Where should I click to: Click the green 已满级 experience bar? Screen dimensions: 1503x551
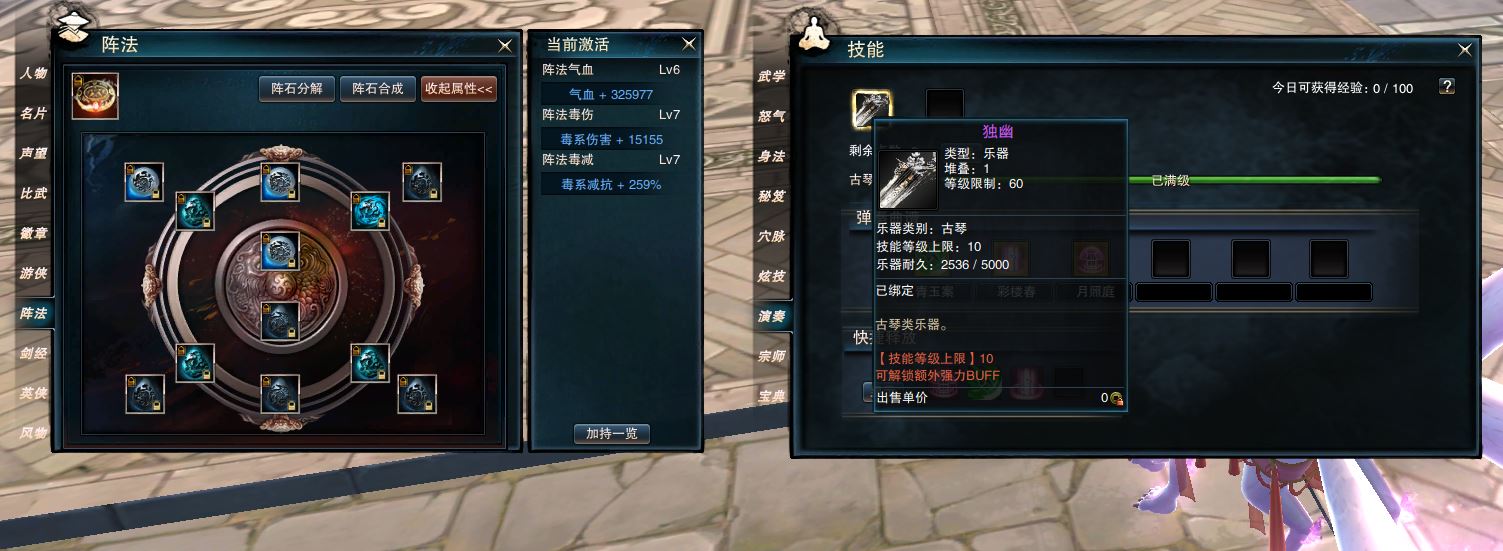pos(1255,180)
